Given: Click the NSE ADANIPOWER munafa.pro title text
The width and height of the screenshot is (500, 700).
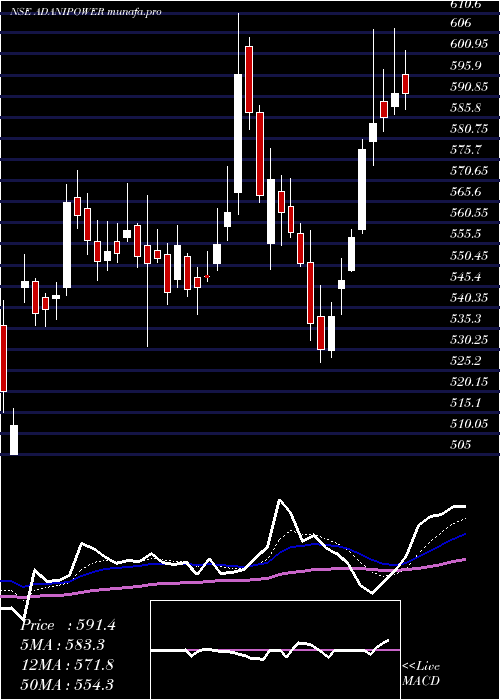Looking at the screenshot, I should (86, 12).
